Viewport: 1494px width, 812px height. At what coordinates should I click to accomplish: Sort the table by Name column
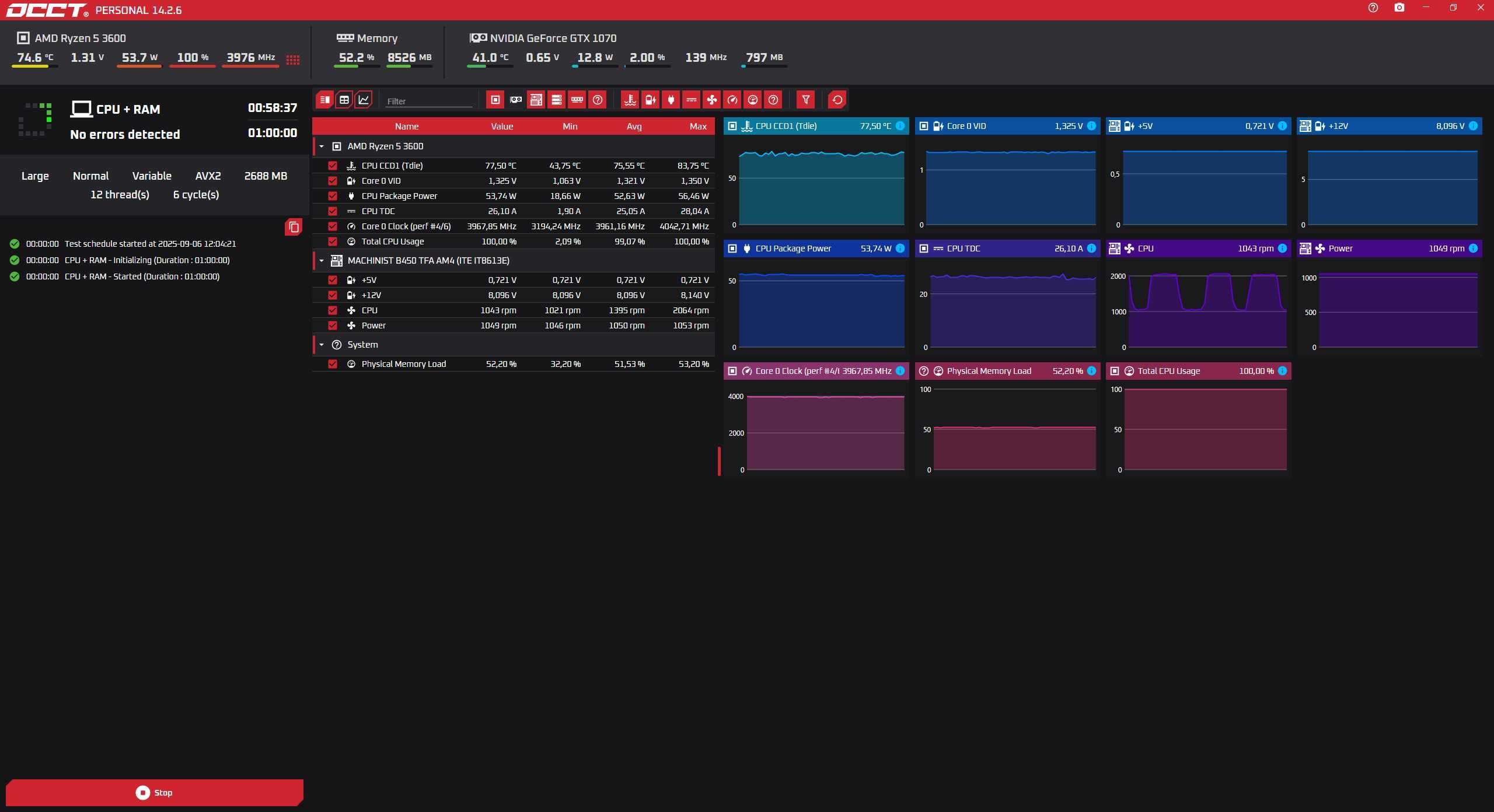coord(406,127)
